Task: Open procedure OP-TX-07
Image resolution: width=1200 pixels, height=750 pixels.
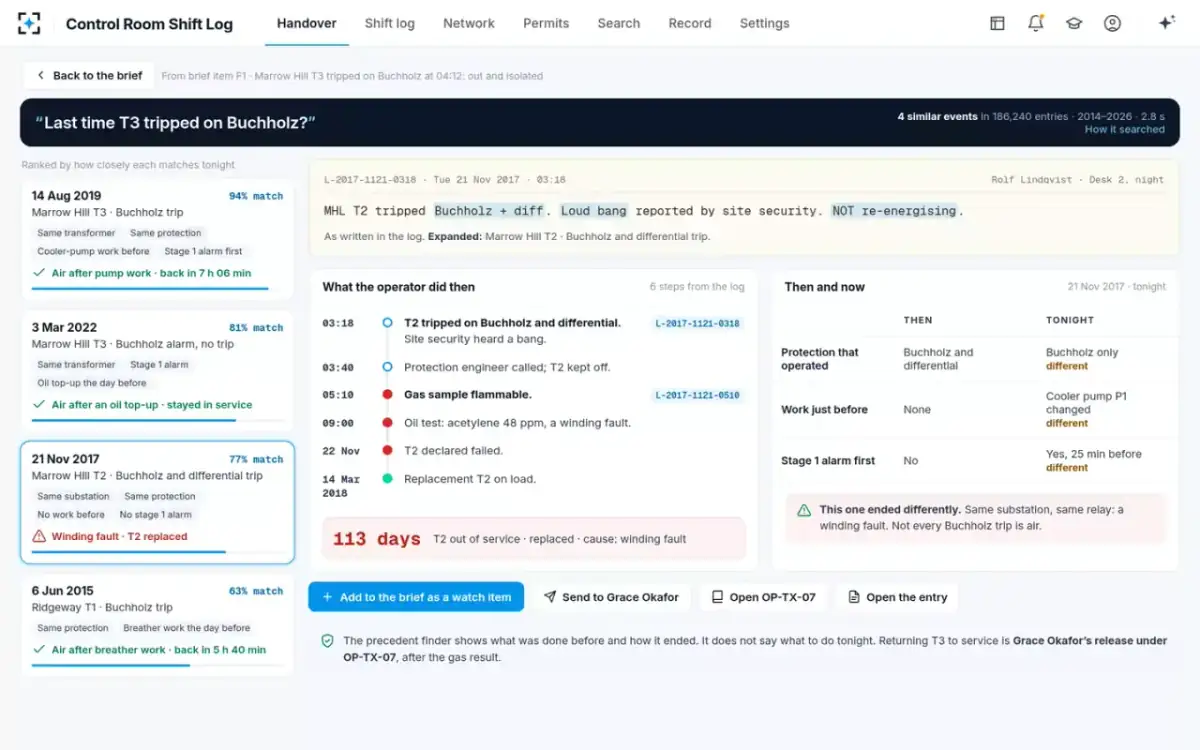Action: pos(764,597)
